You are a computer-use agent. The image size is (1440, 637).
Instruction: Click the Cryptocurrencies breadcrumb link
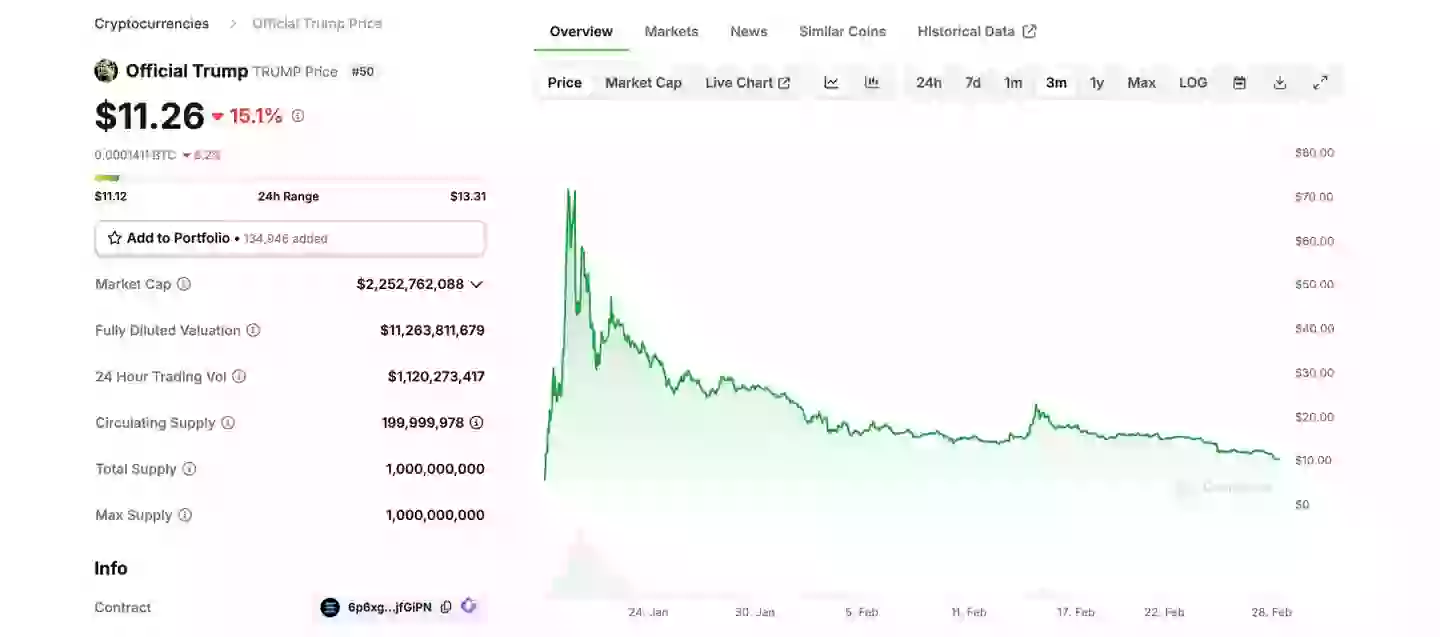pyautogui.click(x=151, y=23)
